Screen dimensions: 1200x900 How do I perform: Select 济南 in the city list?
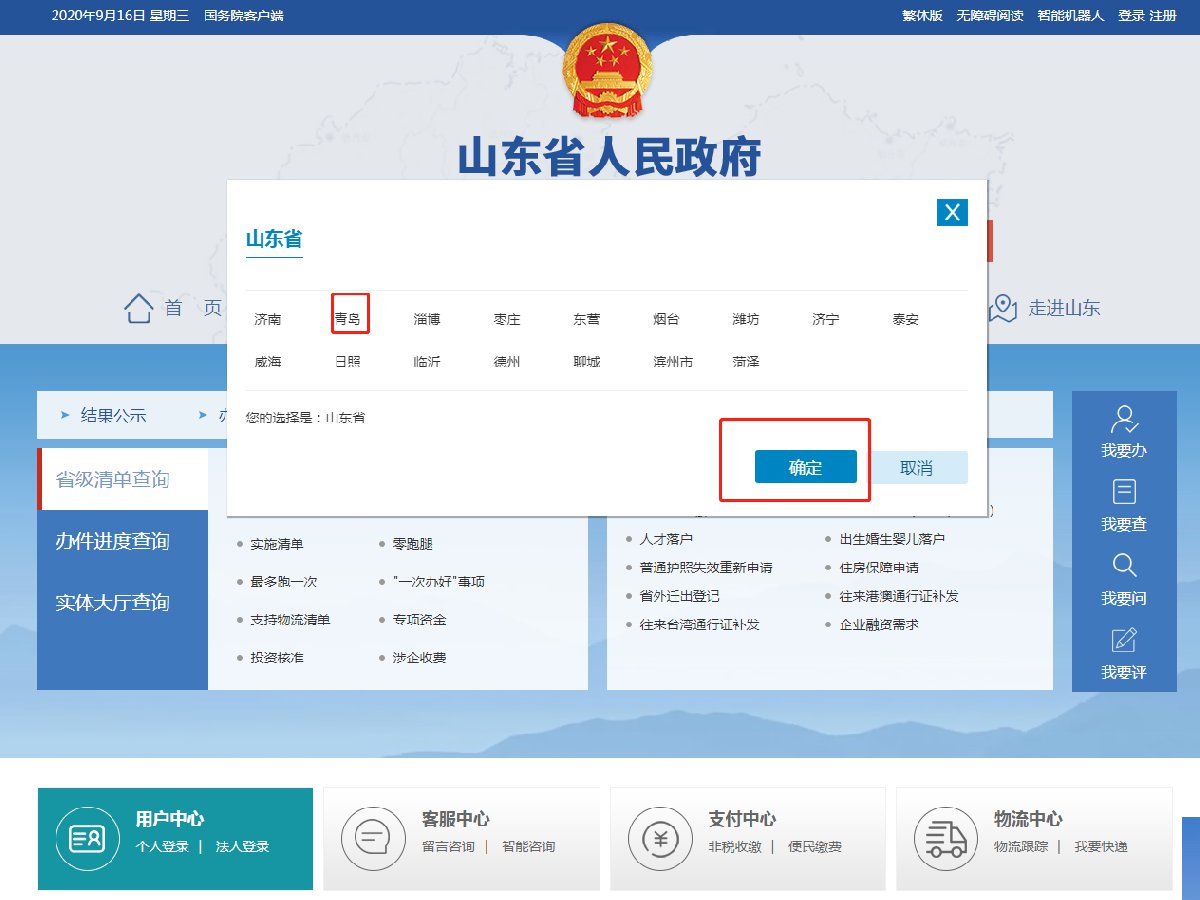click(268, 319)
